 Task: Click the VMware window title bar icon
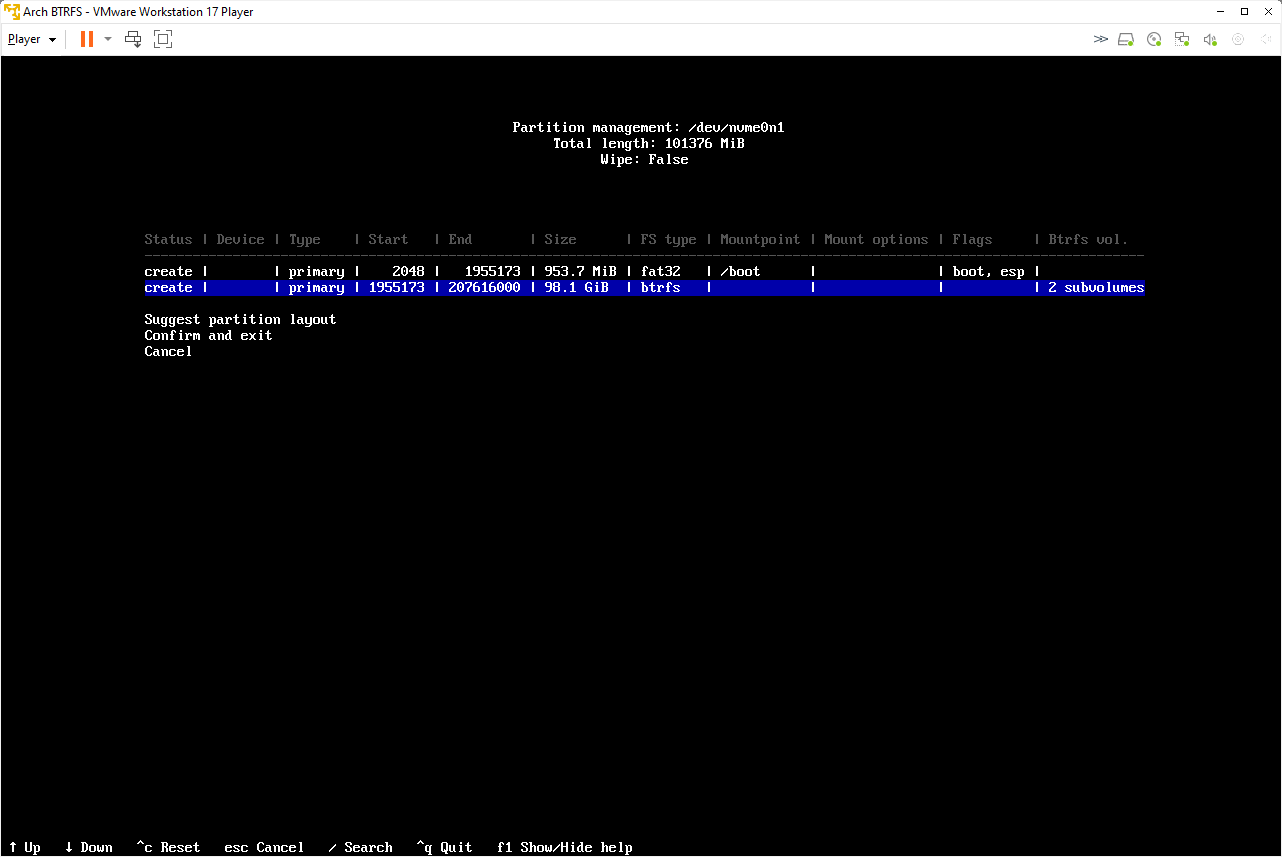(12, 12)
